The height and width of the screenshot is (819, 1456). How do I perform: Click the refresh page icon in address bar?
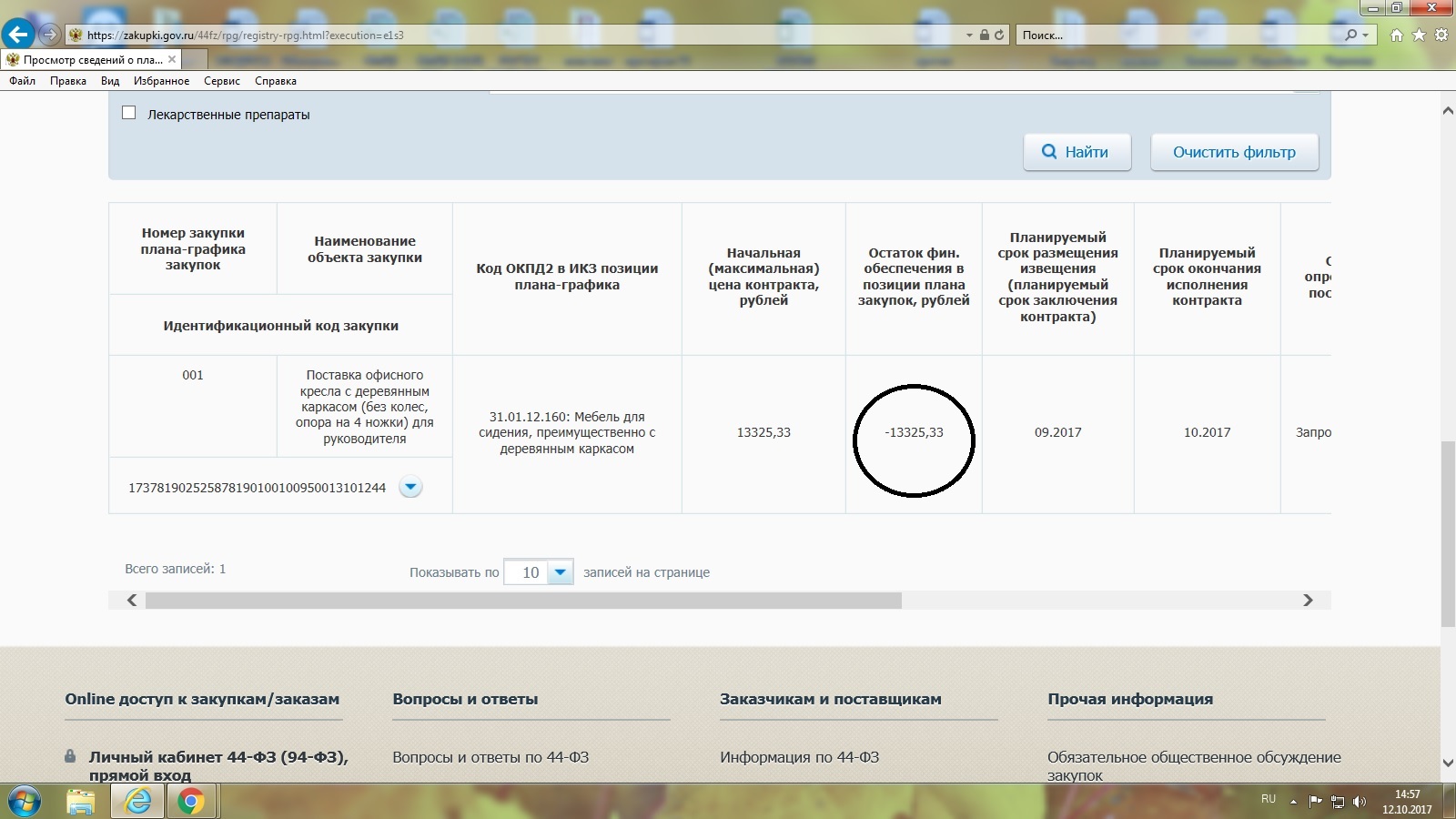coord(999,35)
